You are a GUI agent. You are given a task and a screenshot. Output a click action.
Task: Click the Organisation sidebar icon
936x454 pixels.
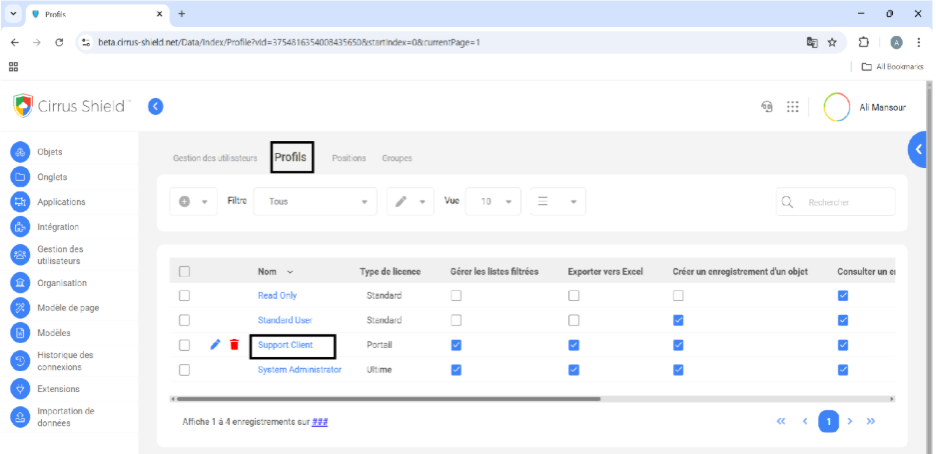(x=20, y=283)
